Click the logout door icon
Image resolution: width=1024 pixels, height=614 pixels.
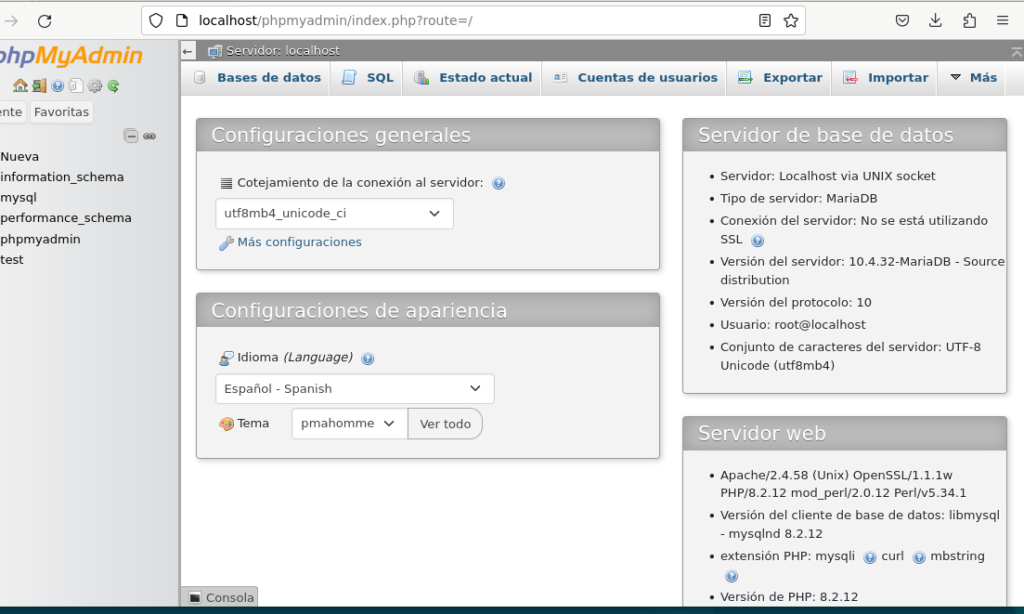tap(38, 86)
